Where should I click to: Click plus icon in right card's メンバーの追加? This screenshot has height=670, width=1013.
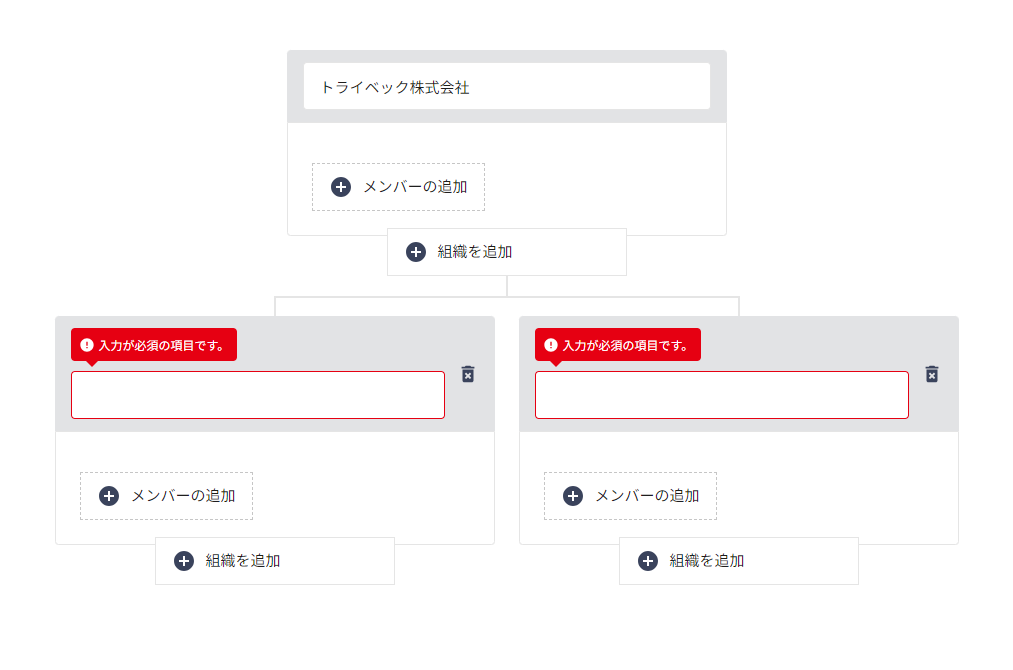573,496
